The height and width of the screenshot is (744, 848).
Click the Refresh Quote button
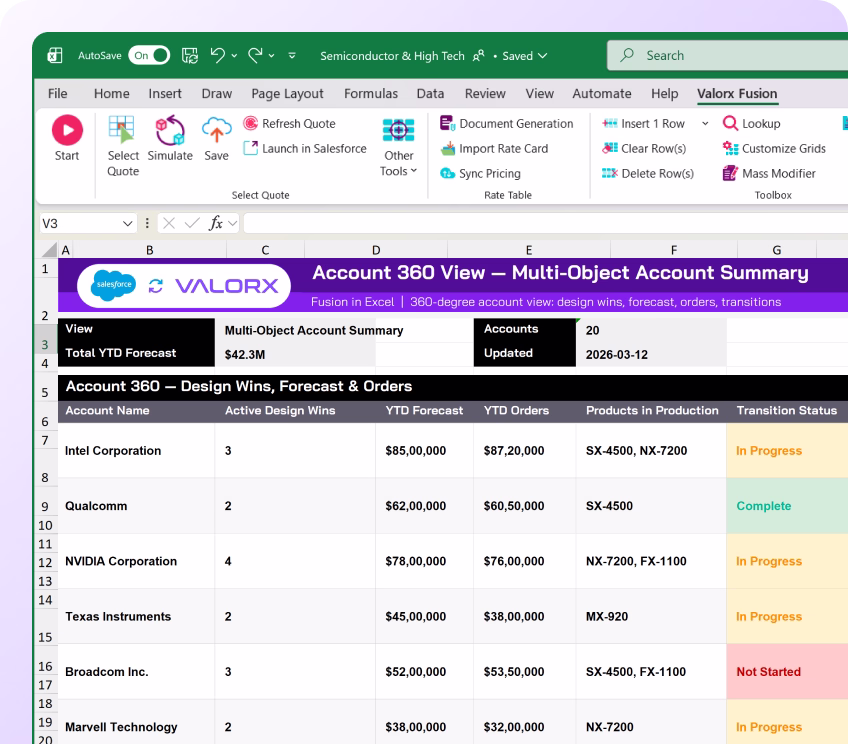coord(289,123)
